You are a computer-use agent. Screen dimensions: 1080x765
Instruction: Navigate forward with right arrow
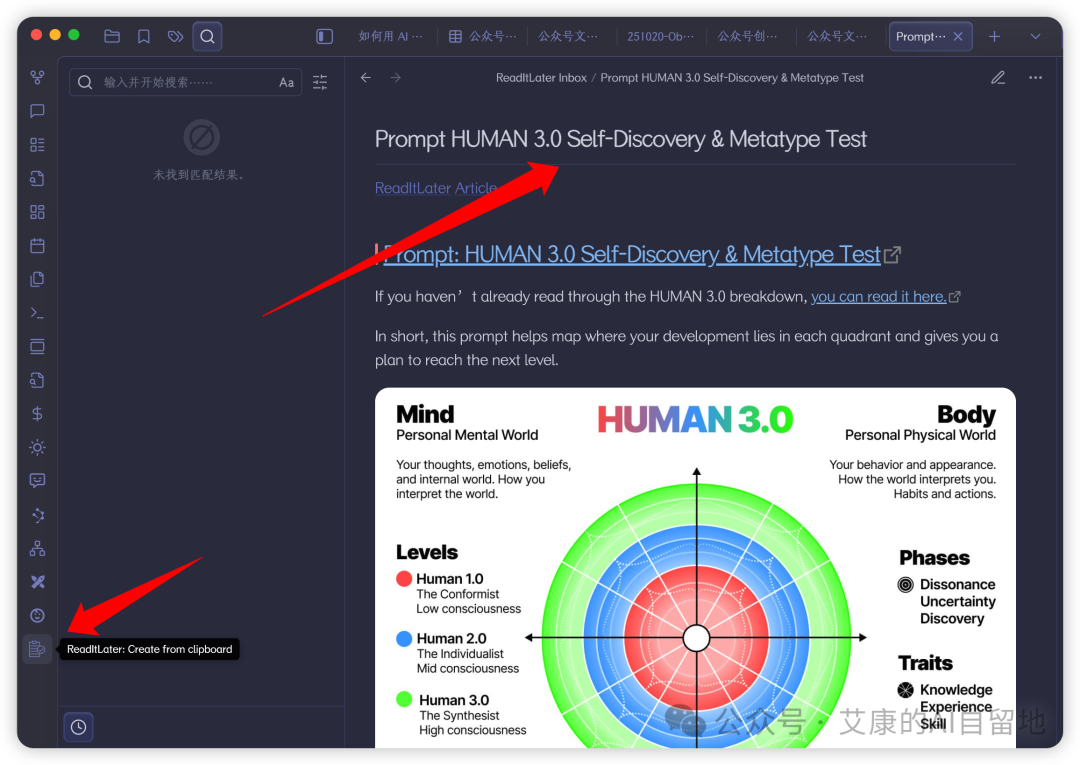coord(396,78)
